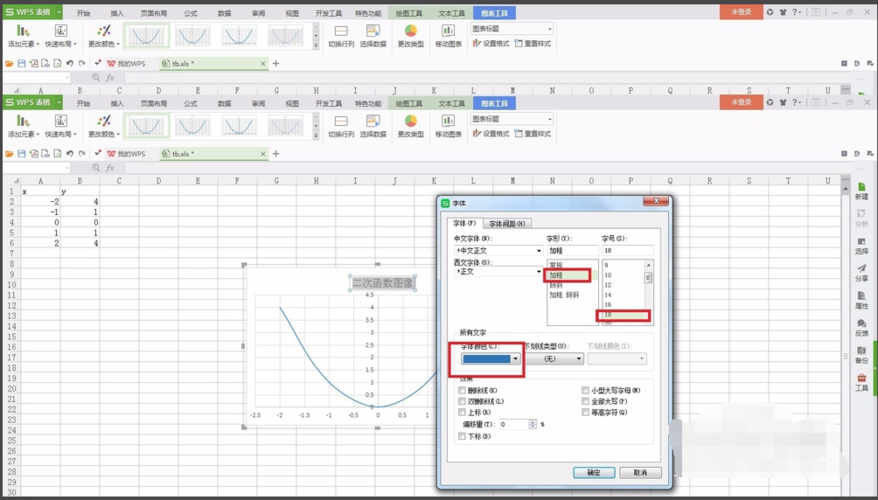Switch to the 字符间距 tab in dialog
Viewport: 878px width, 500px height.
click(508, 224)
